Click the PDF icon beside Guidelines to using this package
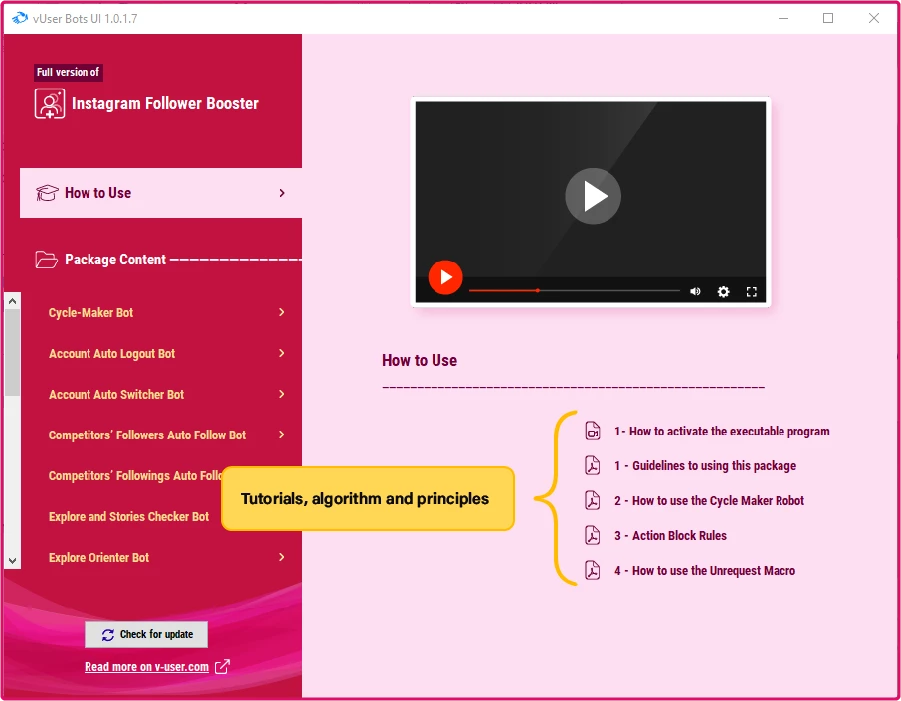The image size is (901, 701). coord(592,465)
